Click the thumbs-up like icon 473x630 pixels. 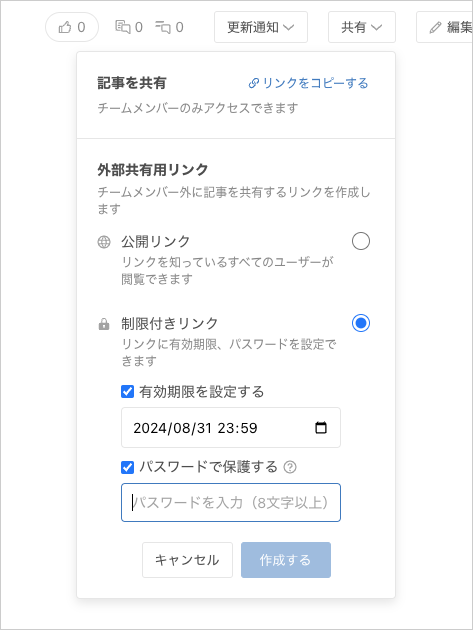pyautogui.click(x=65, y=27)
